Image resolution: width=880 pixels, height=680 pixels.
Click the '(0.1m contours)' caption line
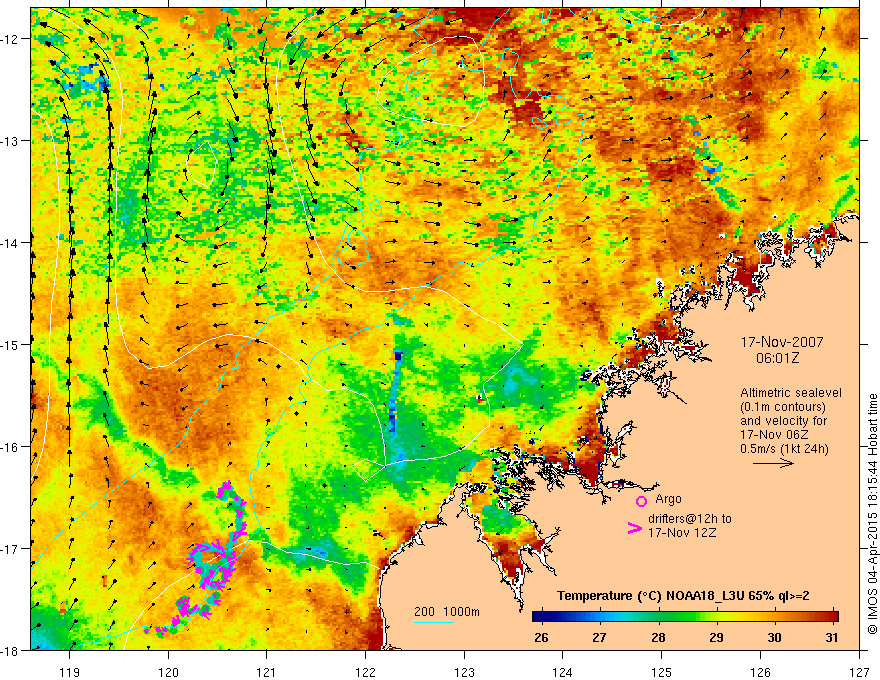point(783,407)
